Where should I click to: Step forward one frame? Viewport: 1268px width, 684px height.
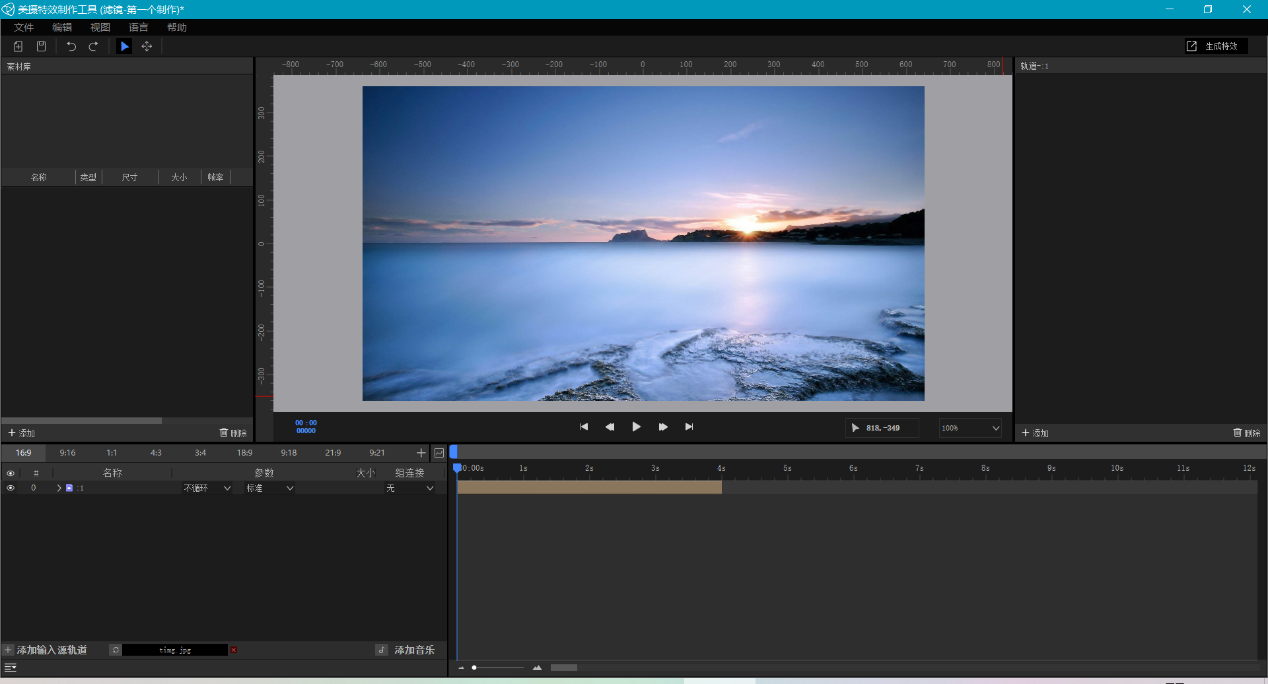coord(663,427)
